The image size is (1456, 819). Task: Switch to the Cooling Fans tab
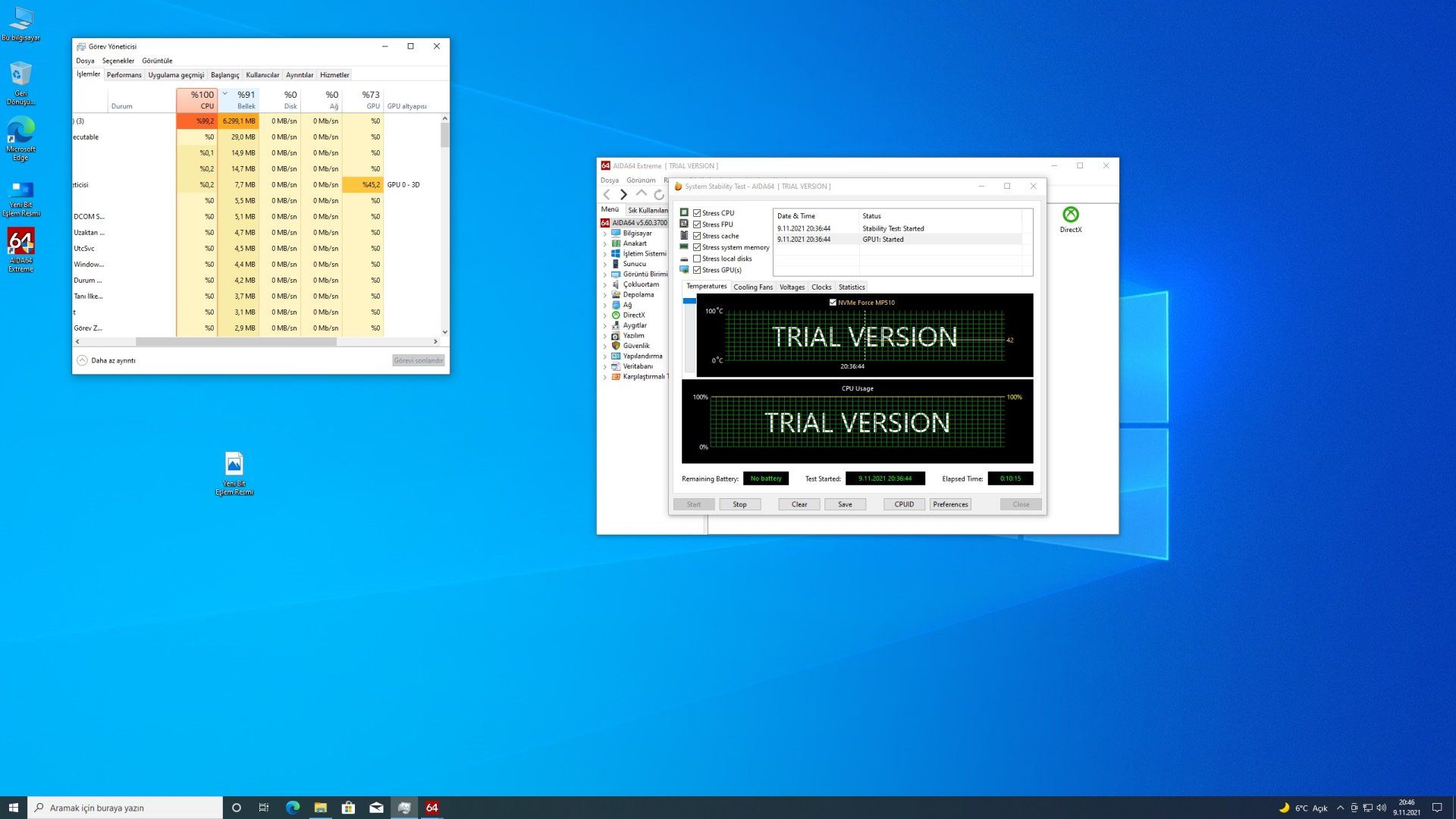[x=752, y=287]
